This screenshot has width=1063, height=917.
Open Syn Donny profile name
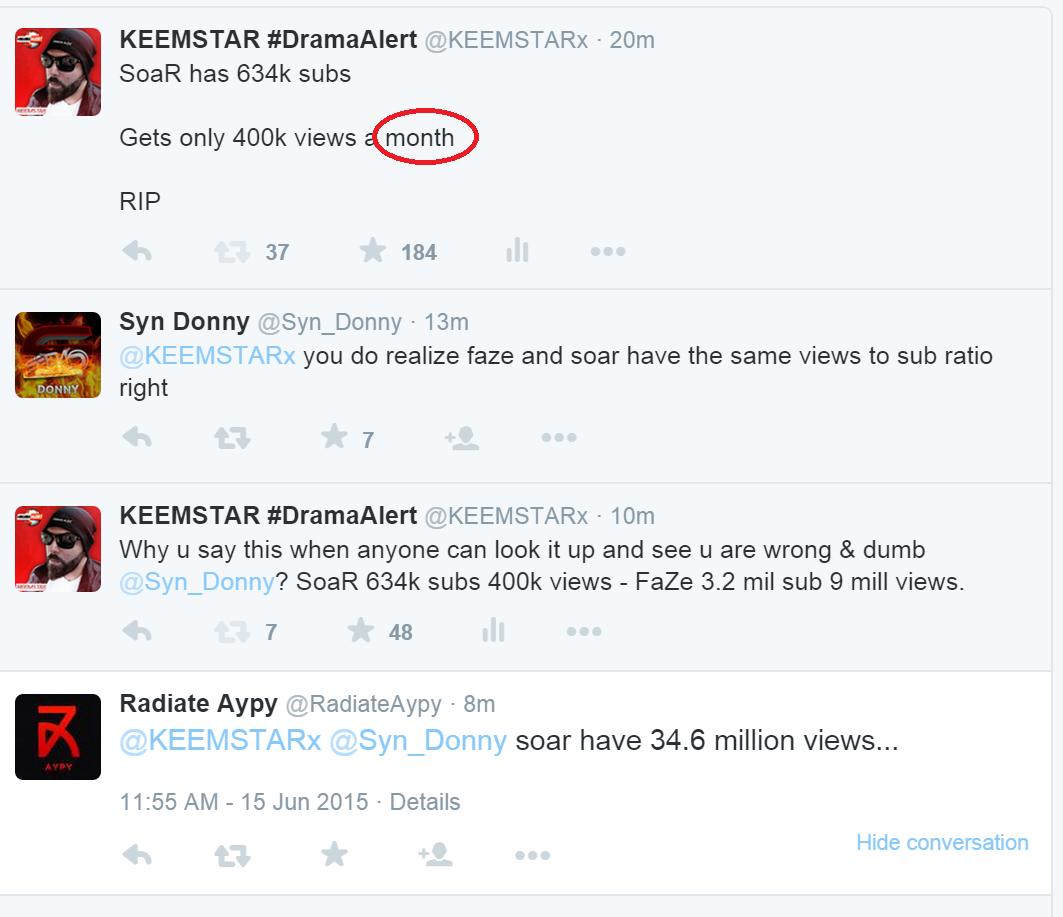pos(184,322)
